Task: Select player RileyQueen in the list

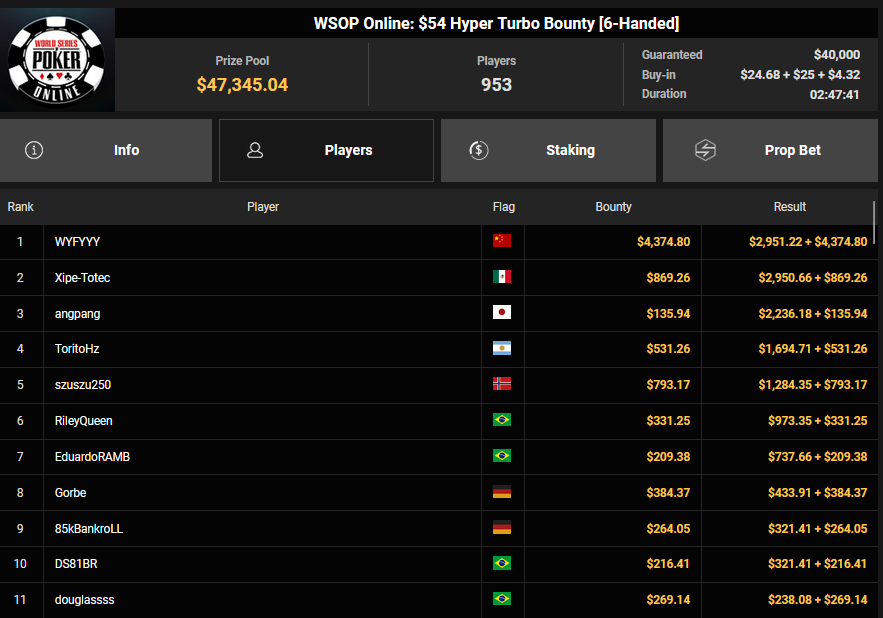Action: click(84, 421)
